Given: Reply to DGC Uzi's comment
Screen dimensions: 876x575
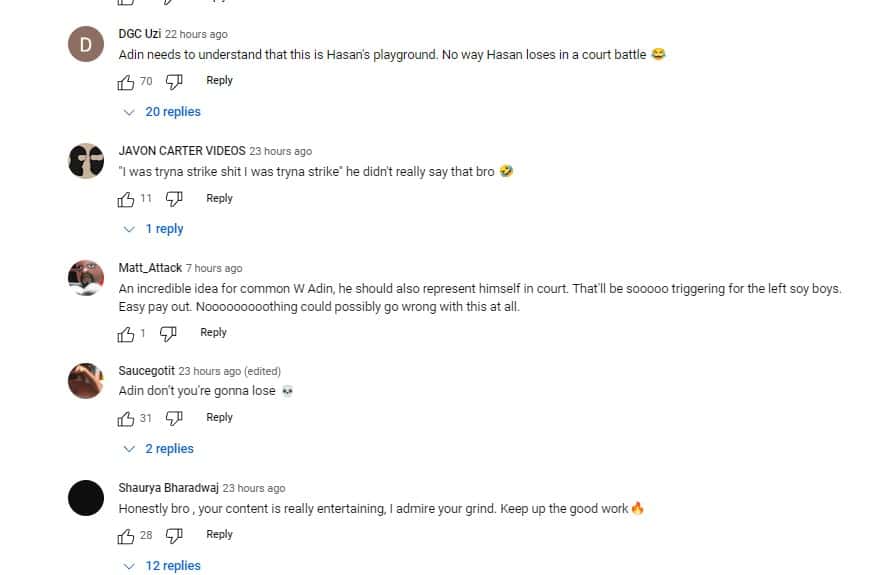Looking at the screenshot, I should tap(219, 81).
